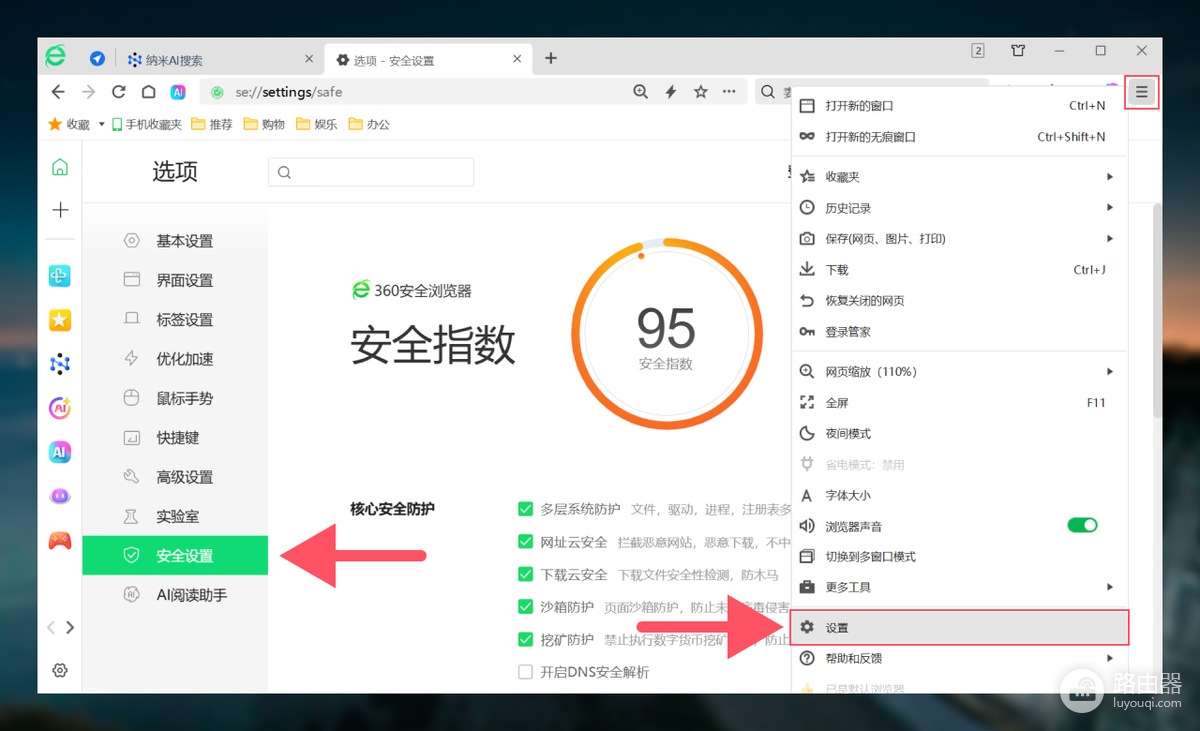The width and height of the screenshot is (1200, 731).
Task: Click the 360 browser logo icon
Action: pyautogui.click(x=56, y=57)
